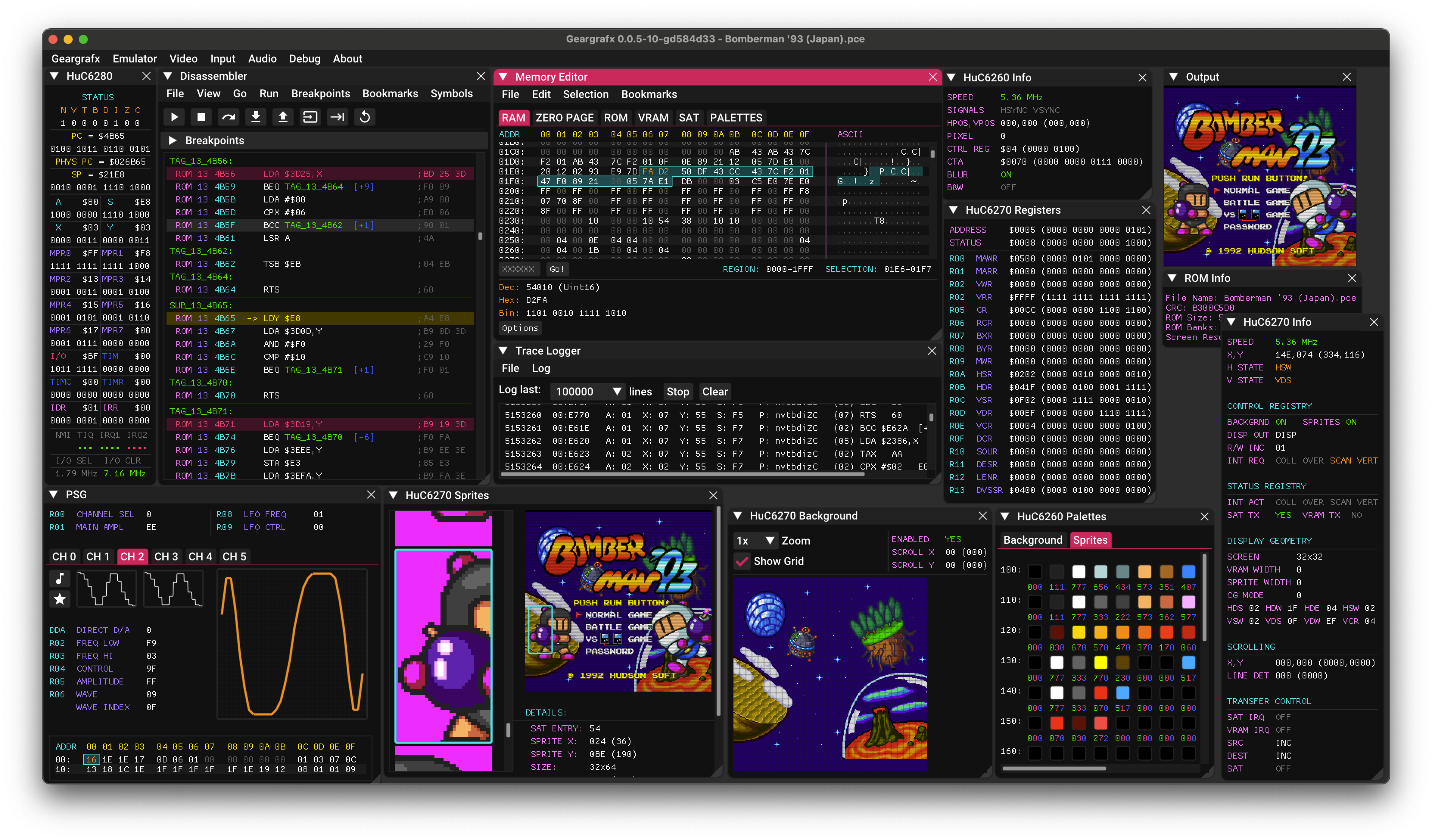1432x840 pixels.
Task: Click the music note icon in PSG
Action: pyautogui.click(x=60, y=579)
